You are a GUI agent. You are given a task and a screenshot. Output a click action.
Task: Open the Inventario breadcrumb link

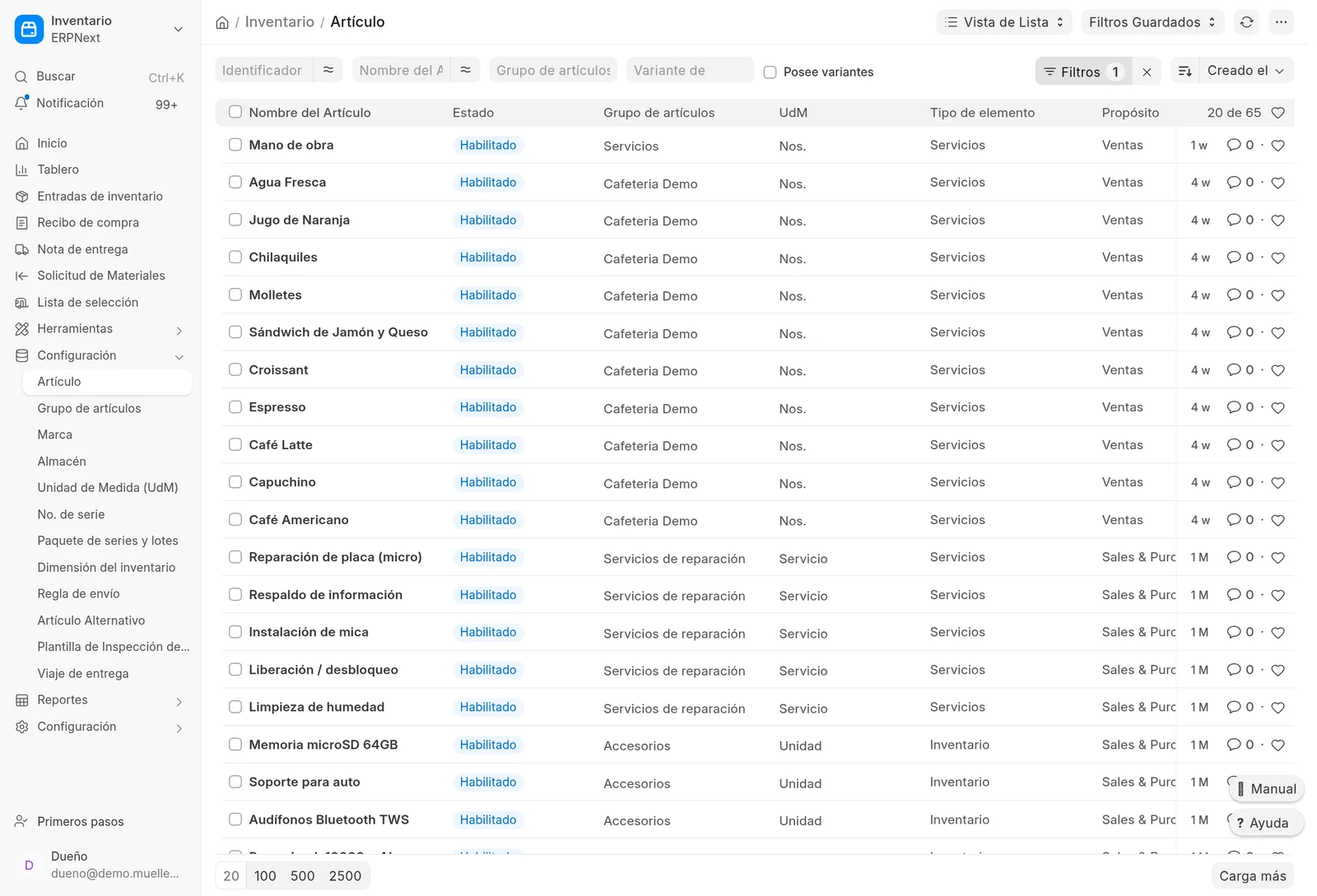280,22
